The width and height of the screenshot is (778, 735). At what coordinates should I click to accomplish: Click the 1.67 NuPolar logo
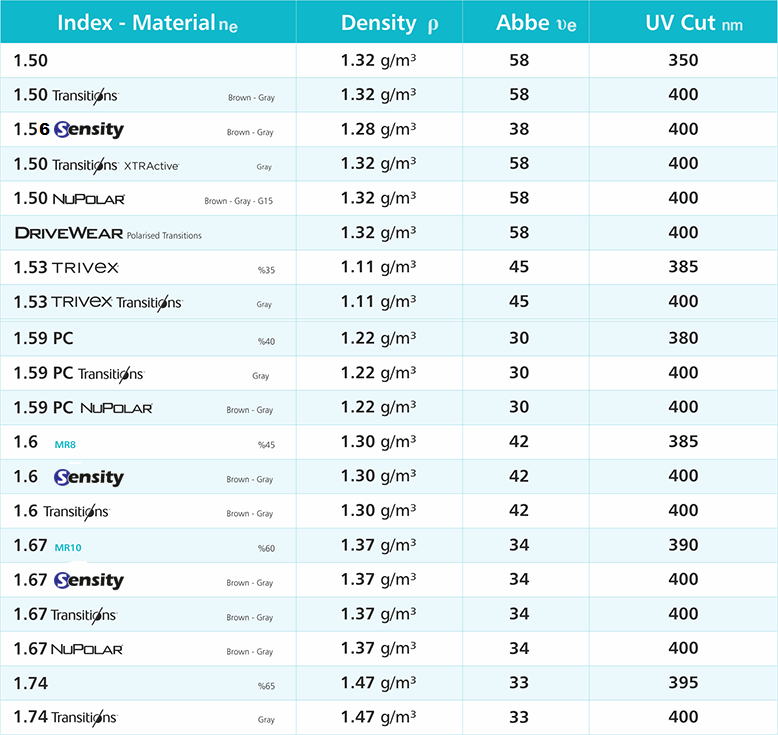coord(87,649)
